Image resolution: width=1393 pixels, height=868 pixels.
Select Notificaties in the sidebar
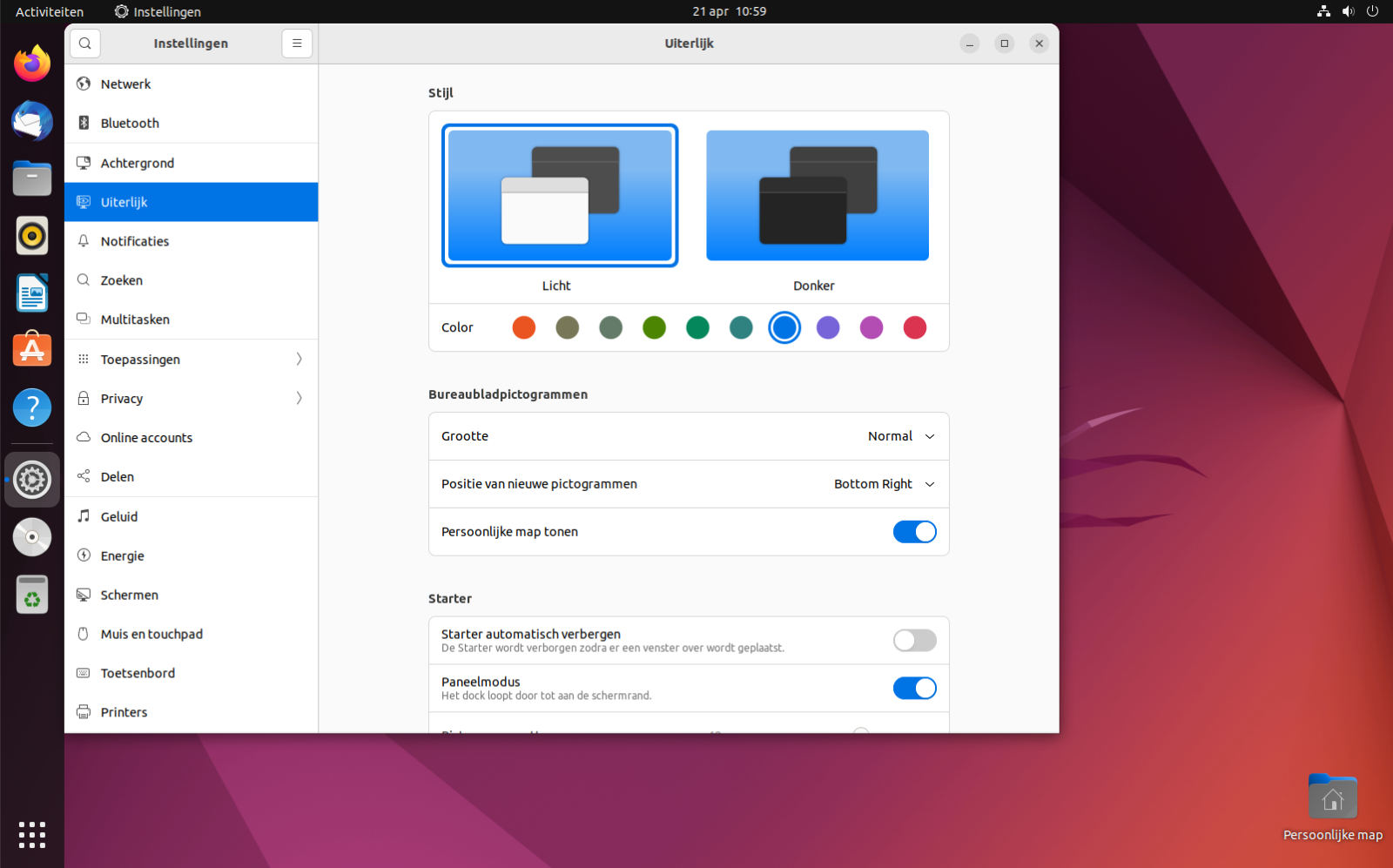[x=135, y=241]
